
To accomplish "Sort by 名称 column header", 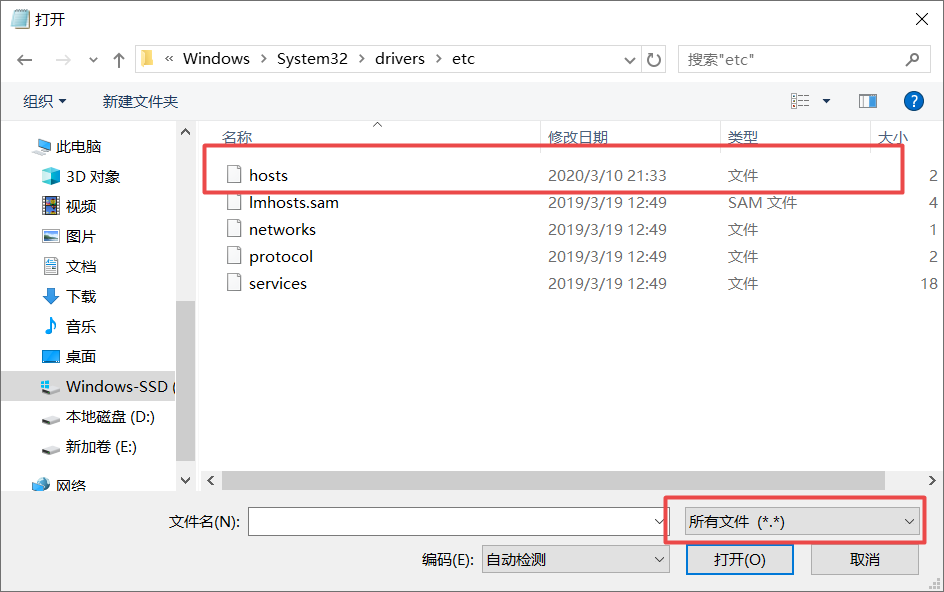I will pyautogui.click(x=237, y=137).
